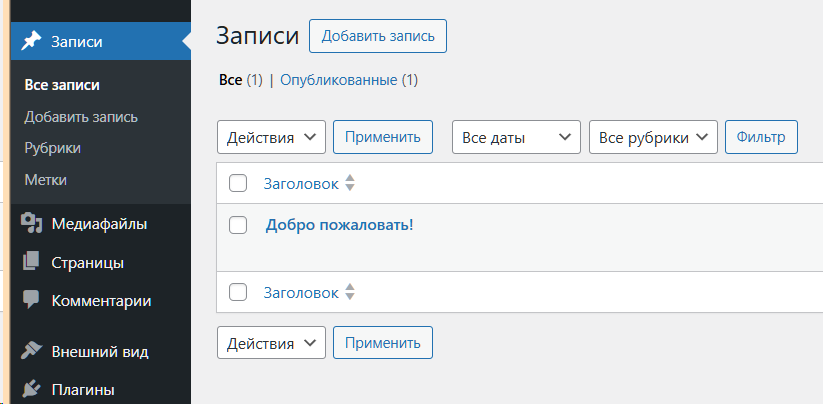The width and height of the screenshot is (823, 404).
Task: Click sort arrows next to bottom Заголовок
Action: pyautogui.click(x=350, y=292)
